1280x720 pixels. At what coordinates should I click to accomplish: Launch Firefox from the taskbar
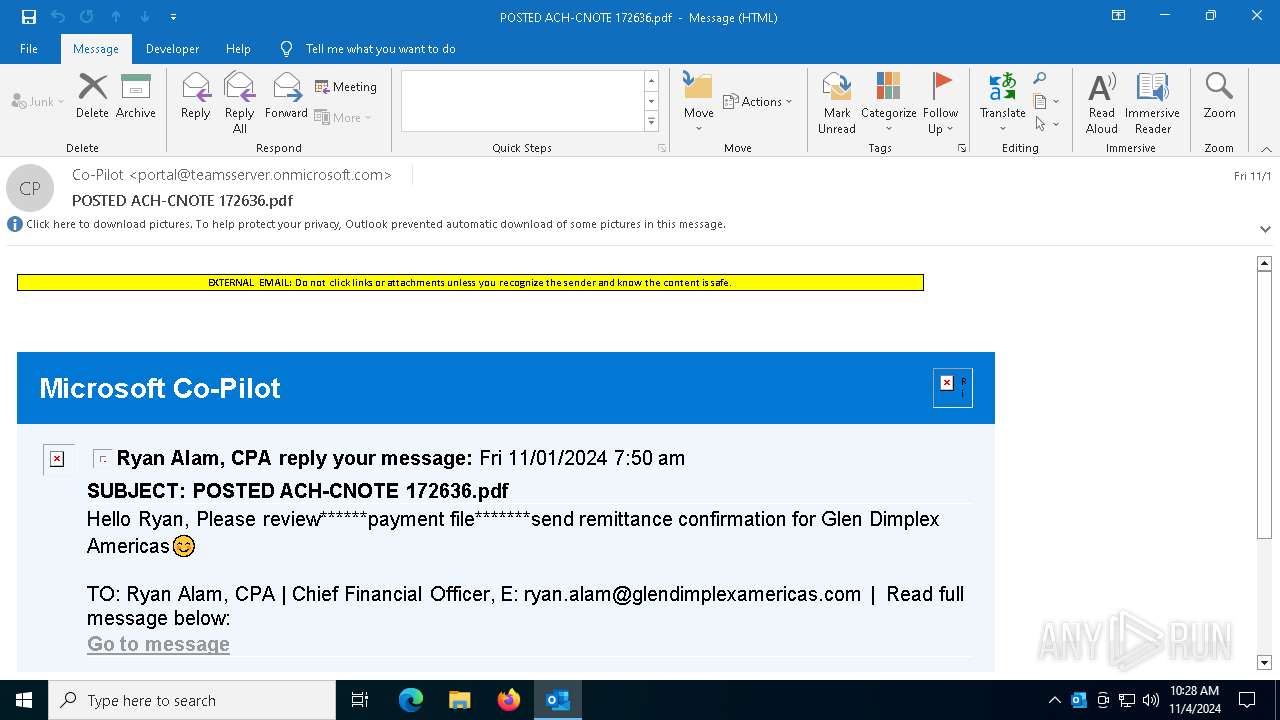point(509,700)
